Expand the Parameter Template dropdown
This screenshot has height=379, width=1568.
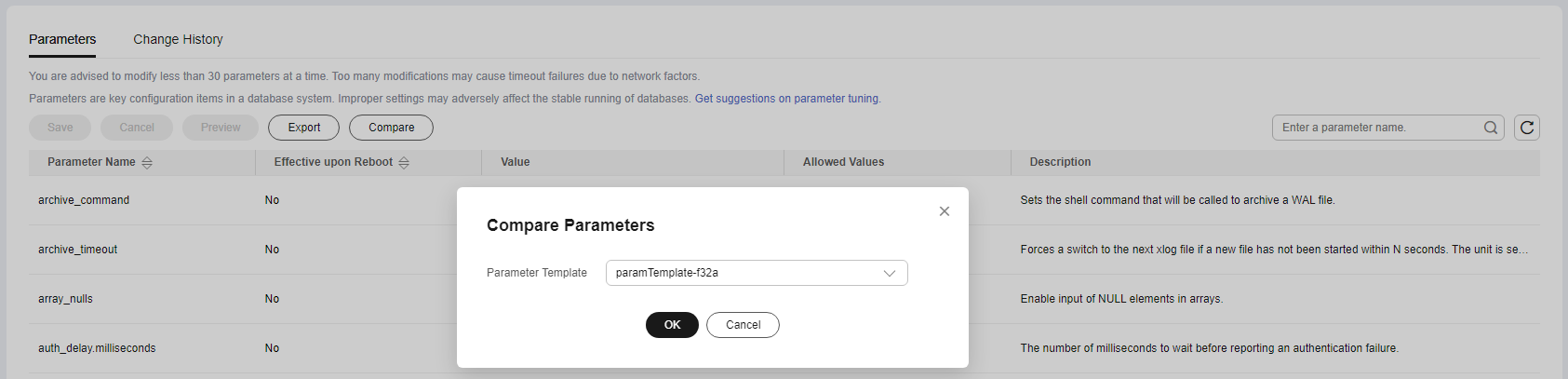pyautogui.click(x=756, y=273)
